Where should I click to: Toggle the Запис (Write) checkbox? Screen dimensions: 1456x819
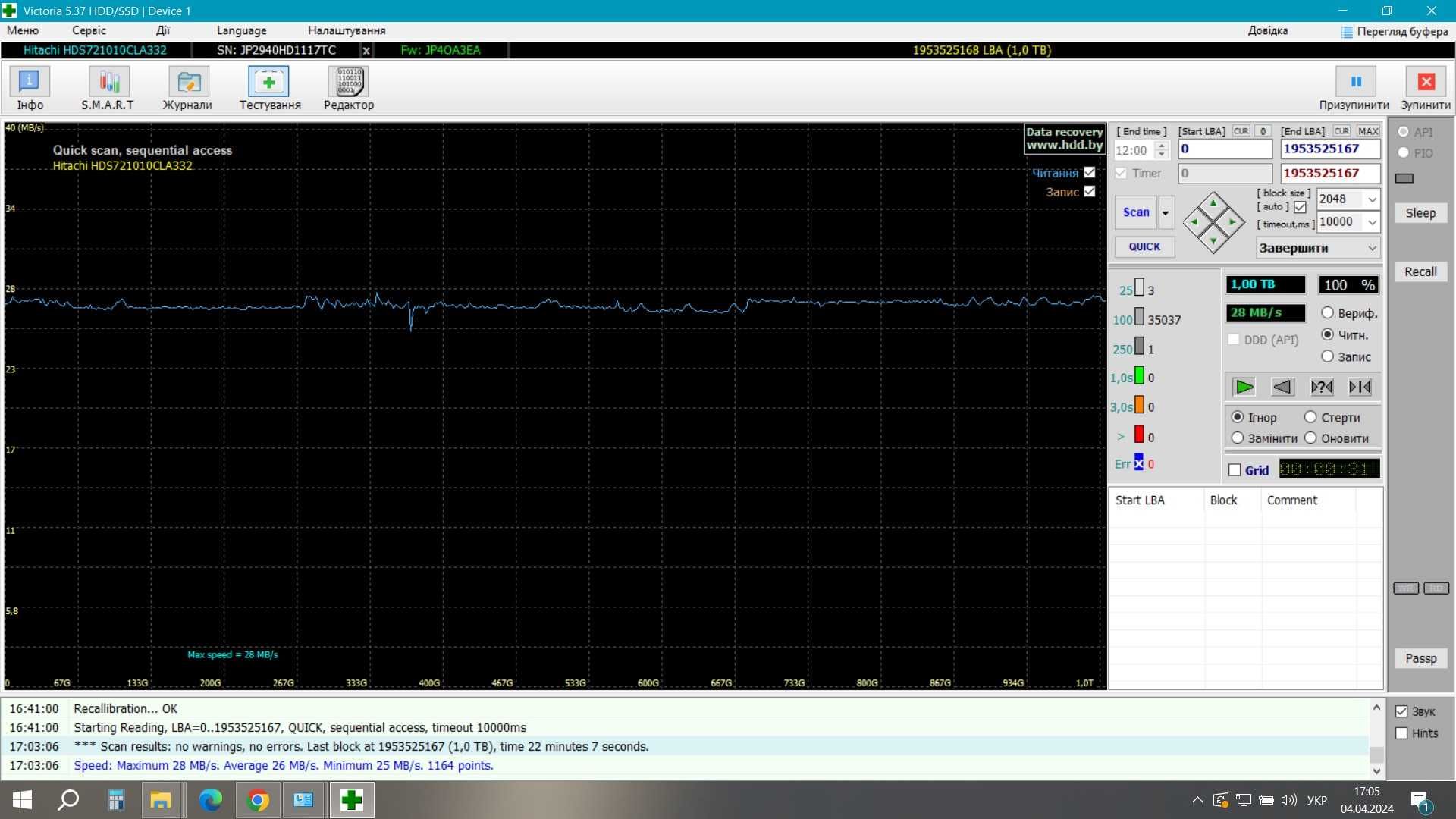pos(1091,192)
